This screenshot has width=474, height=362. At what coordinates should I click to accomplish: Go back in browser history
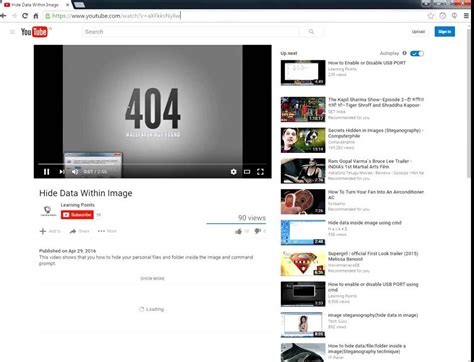click(3, 16)
